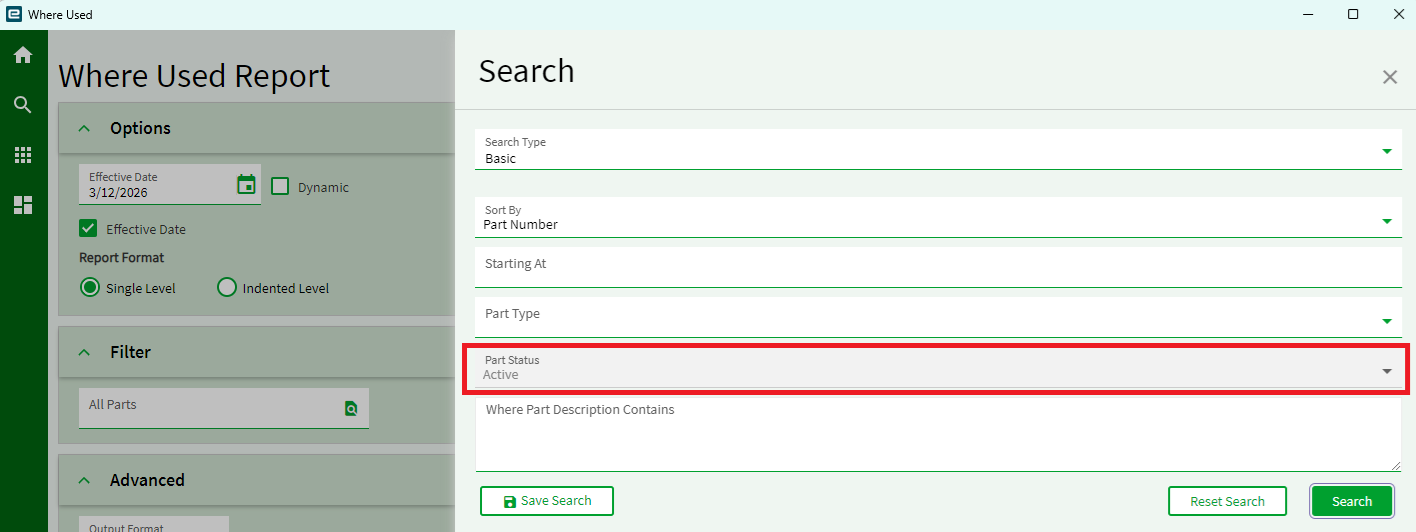Click the Starting At input field
The height and width of the screenshot is (532, 1416).
coord(938,267)
